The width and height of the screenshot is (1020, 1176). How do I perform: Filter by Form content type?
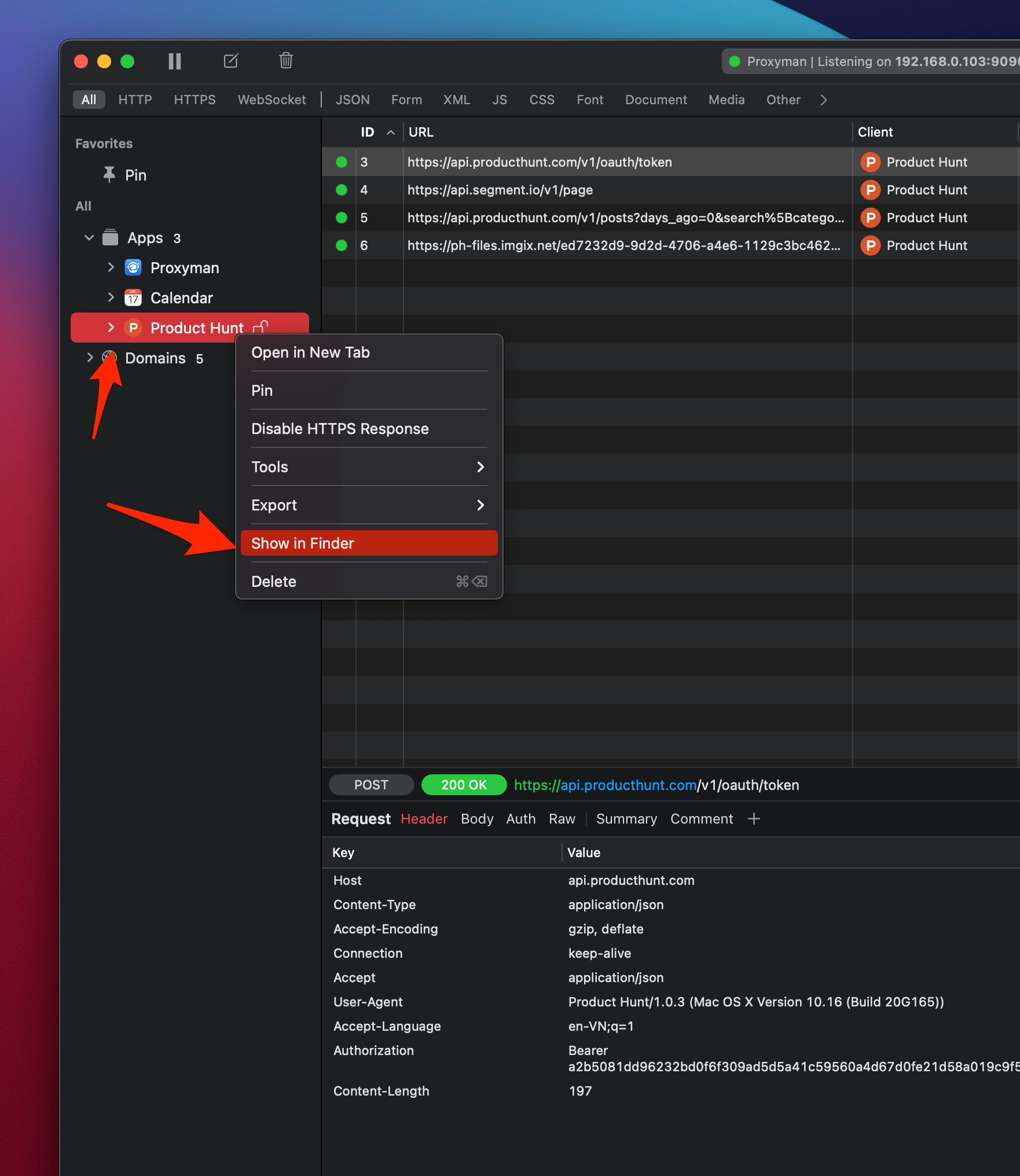tap(407, 100)
